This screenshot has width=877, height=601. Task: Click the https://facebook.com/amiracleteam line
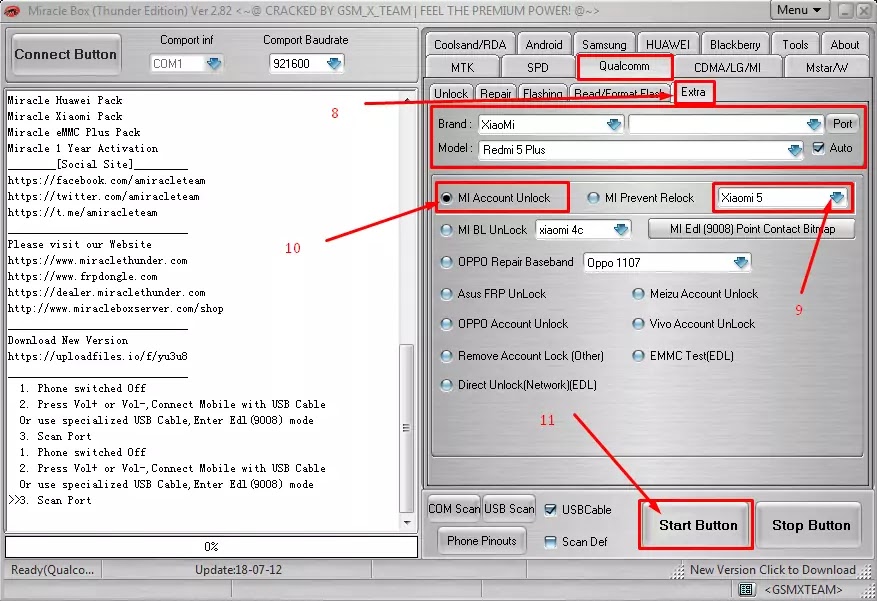click(x=106, y=181)
